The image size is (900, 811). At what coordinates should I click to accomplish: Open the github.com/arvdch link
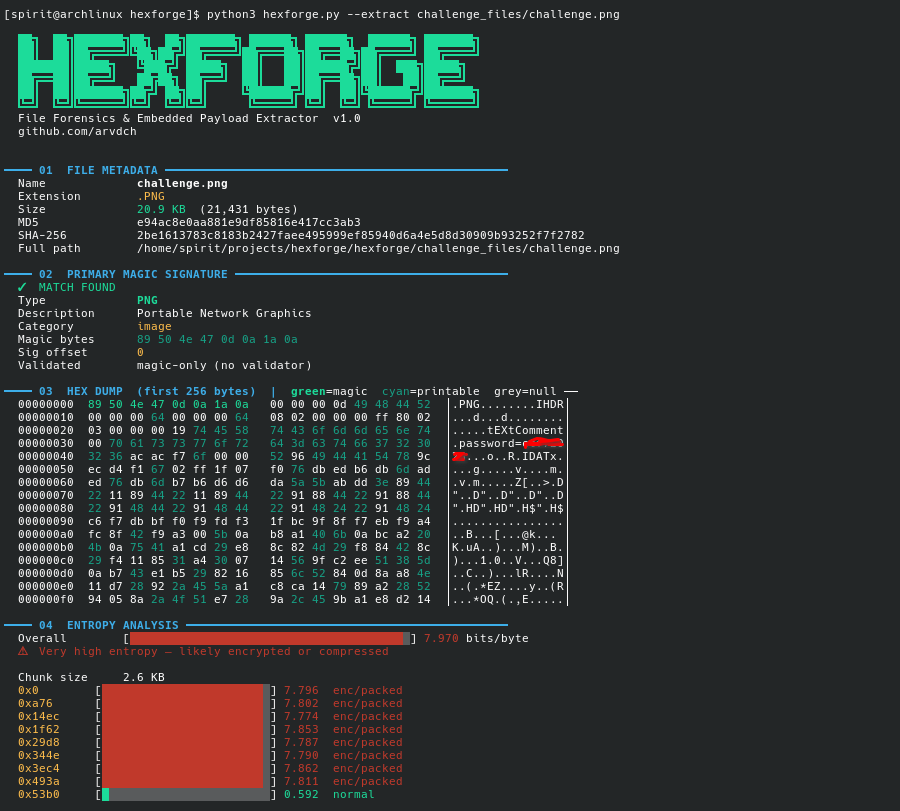(77, 131)
